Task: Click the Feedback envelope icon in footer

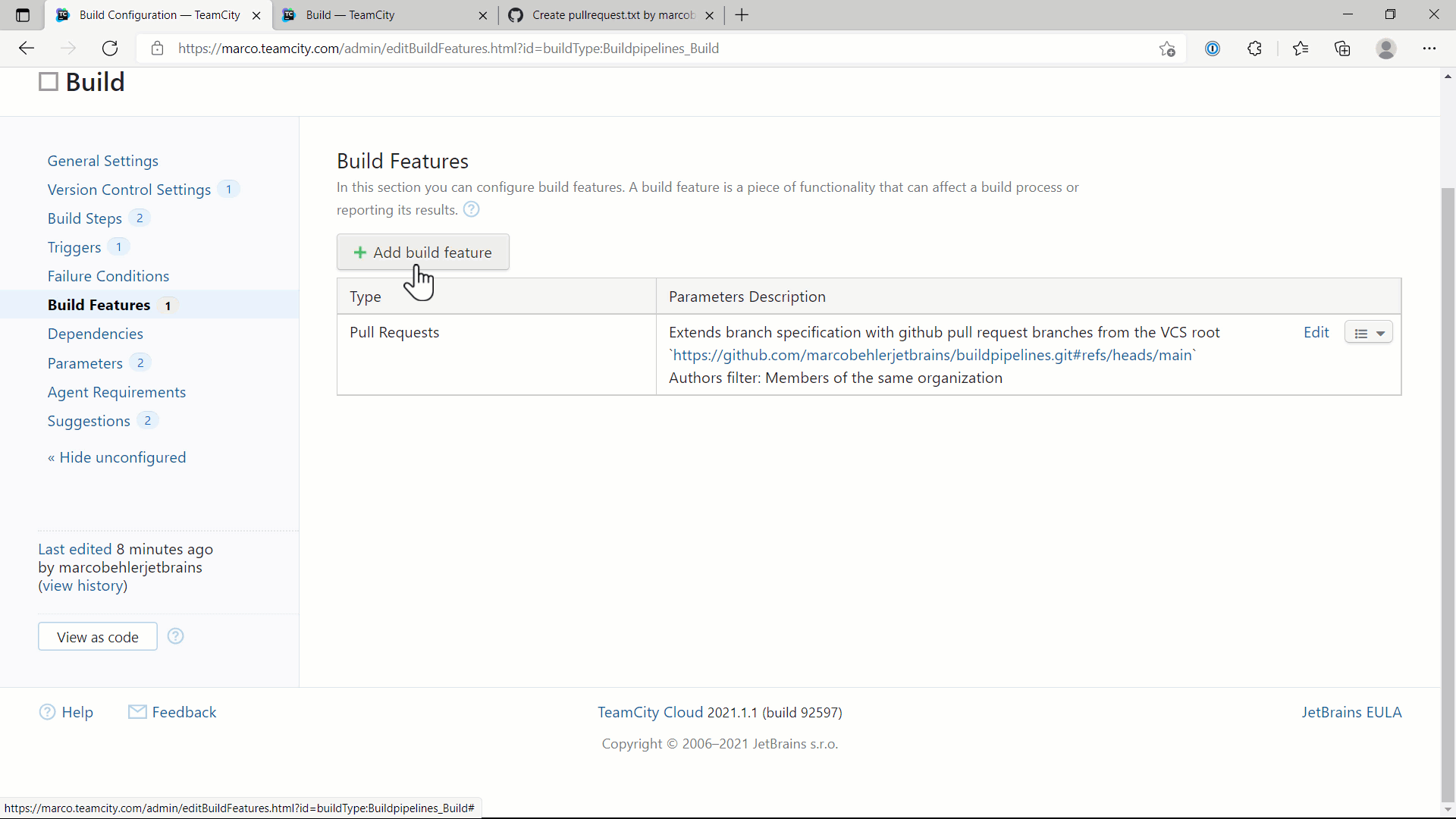Action: (137, 712)
